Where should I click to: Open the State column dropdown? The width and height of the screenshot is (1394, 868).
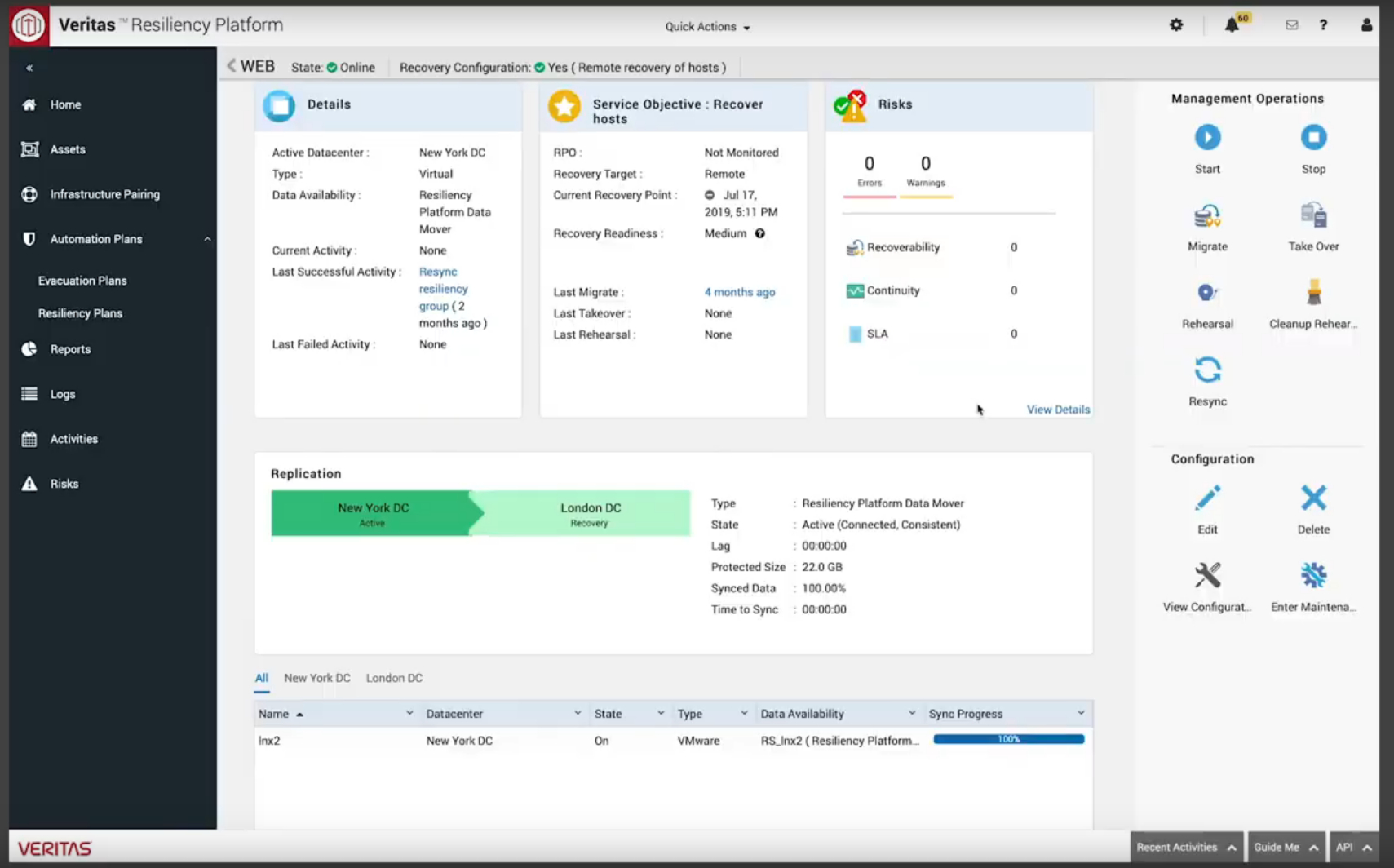pyautogui.click(x=661, y=713)
